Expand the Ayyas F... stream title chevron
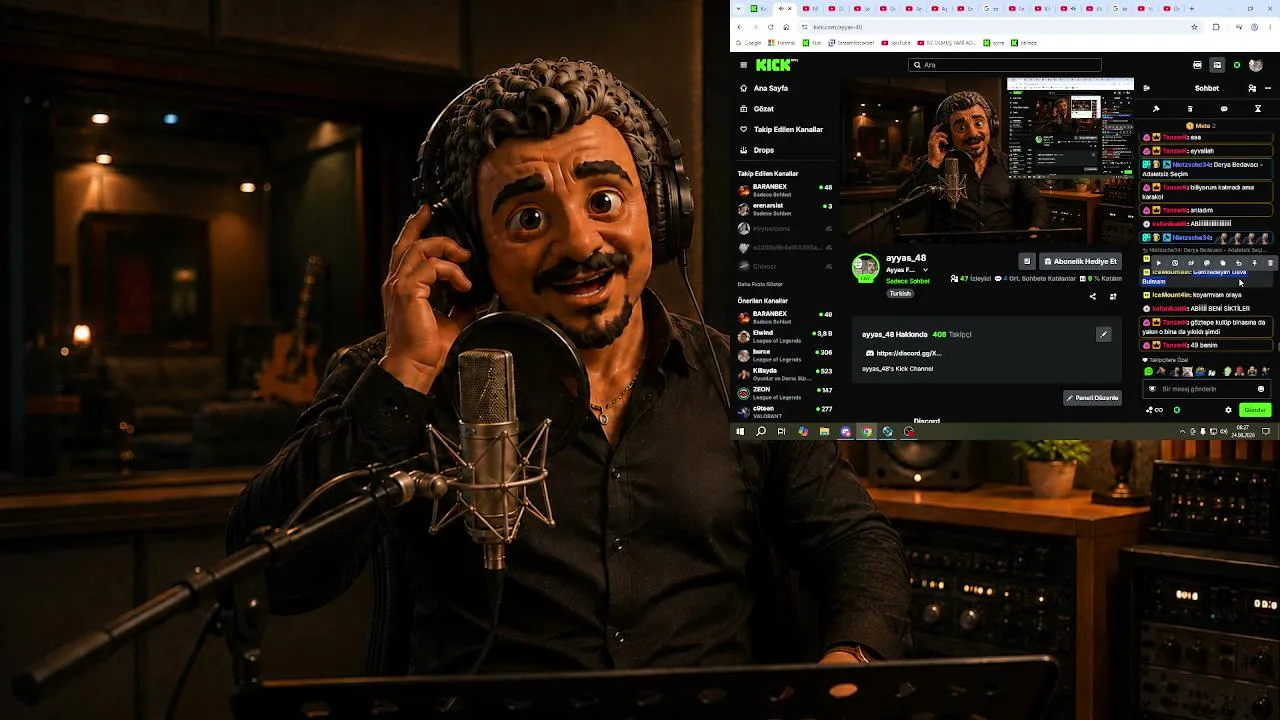Viewport: 1280px width, 720px height. pos(925,270)
